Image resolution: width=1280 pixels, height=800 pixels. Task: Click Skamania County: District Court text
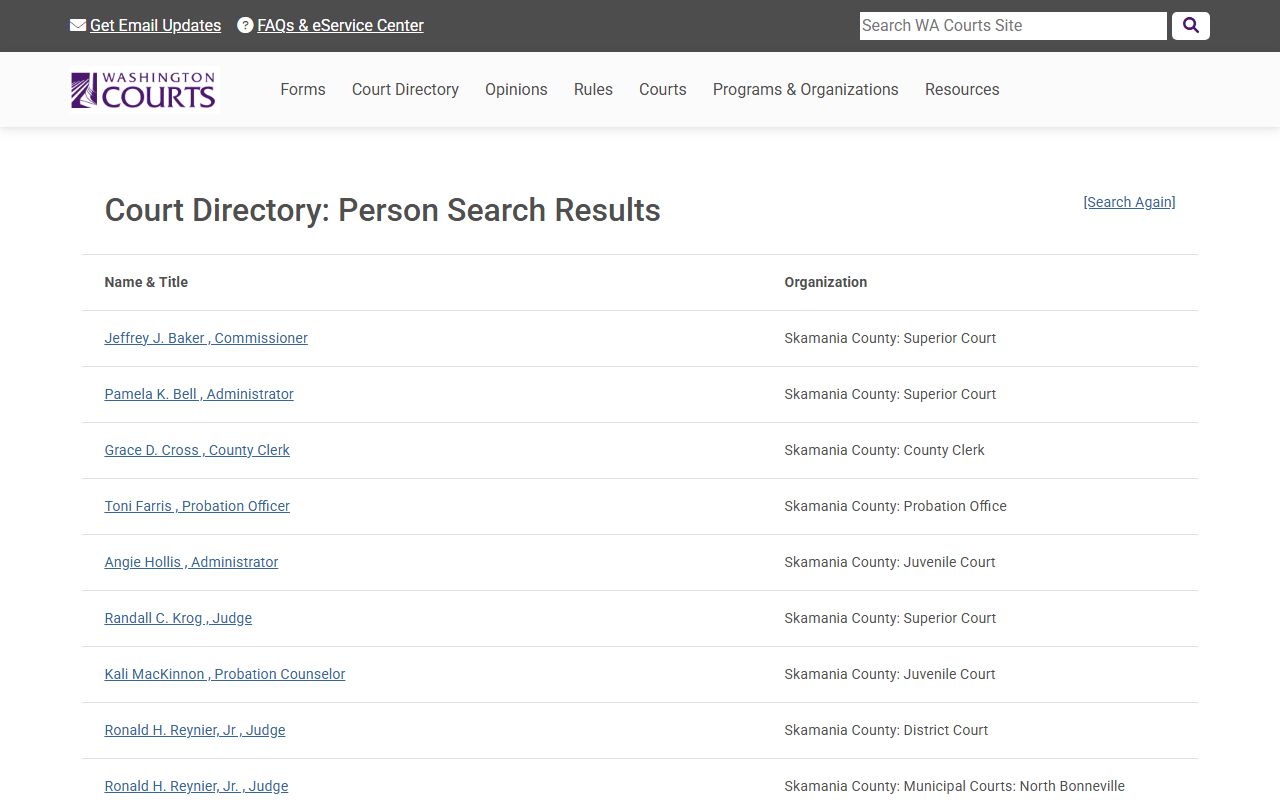pos(886,730)
